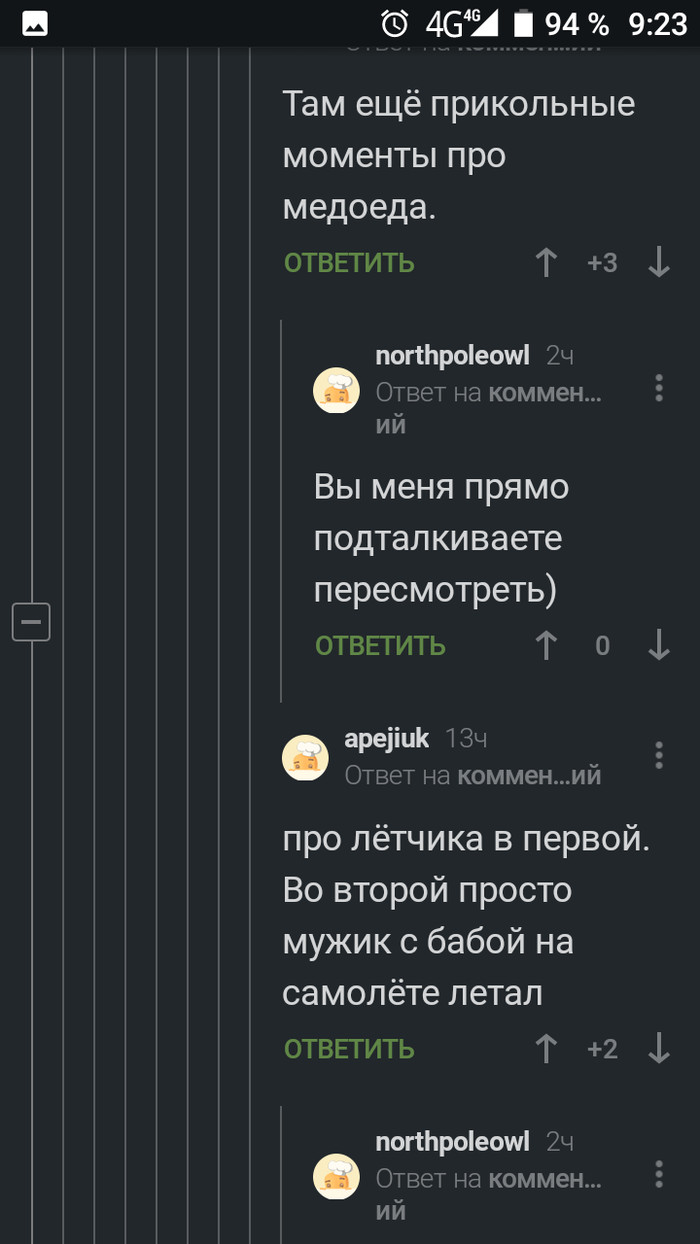Reply to the 'пересмотреть' comment by northpoleowl
The width and height of the screenshot is (700, 1244).
coord(380,646)
